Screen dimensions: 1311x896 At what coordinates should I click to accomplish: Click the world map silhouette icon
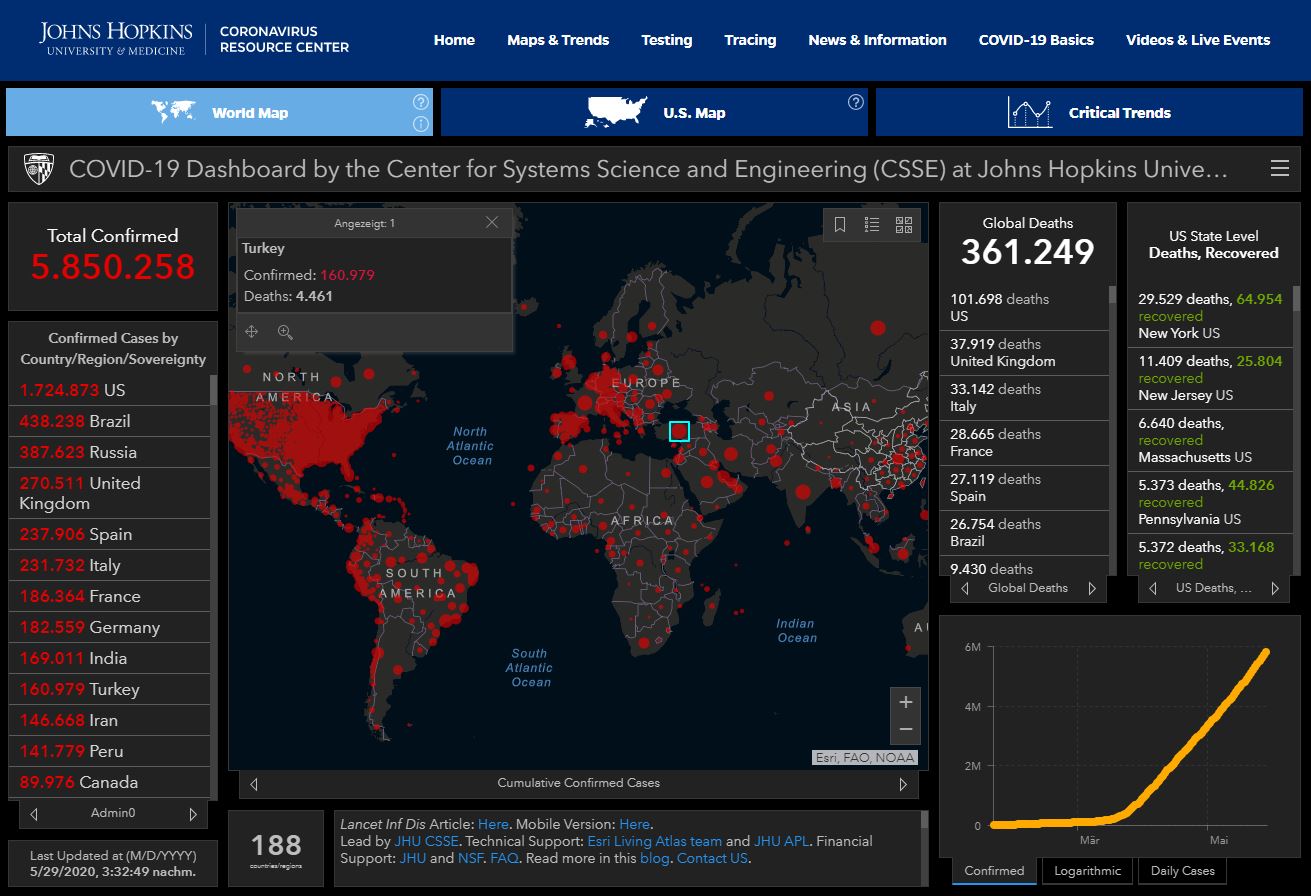point(173,112)
